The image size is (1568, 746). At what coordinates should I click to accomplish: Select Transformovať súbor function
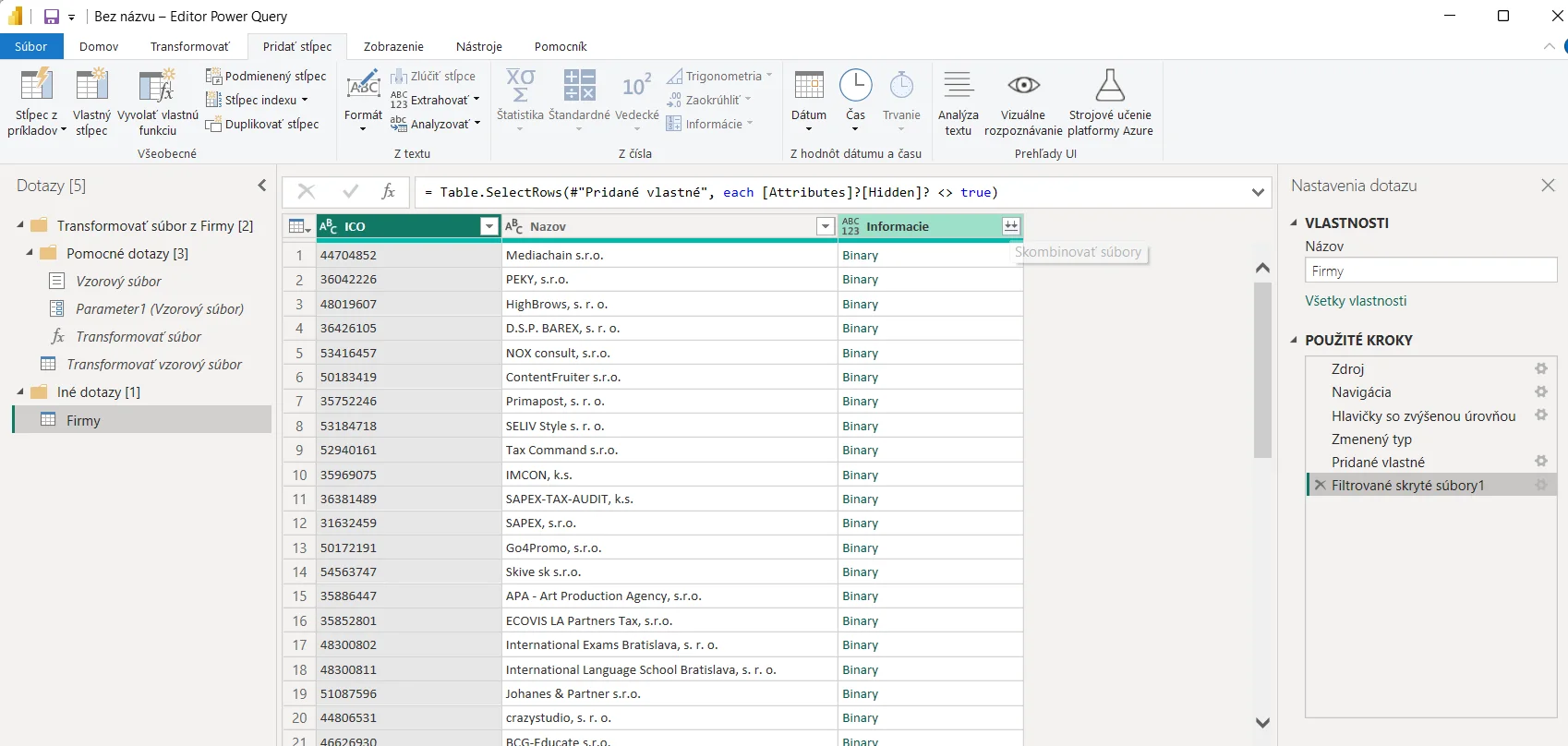[139, 336]
